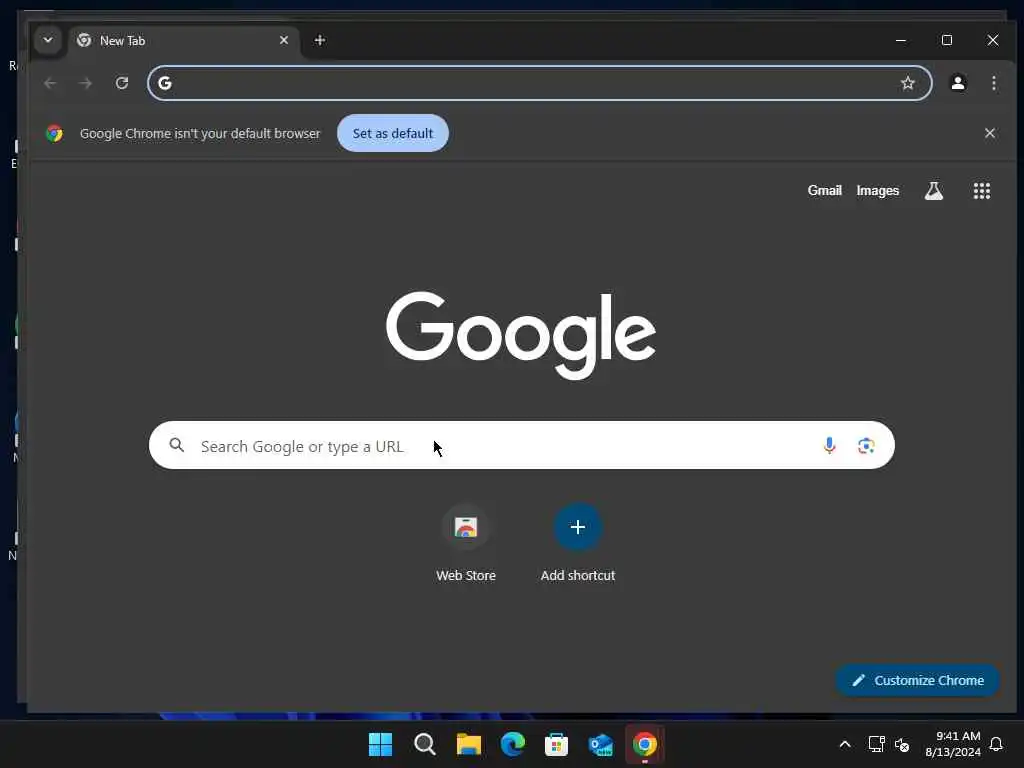Image resolution: width=1024 pixels, height=768 pixels.
Task: Go forward using the forward arrow
Action: (86, 83)
